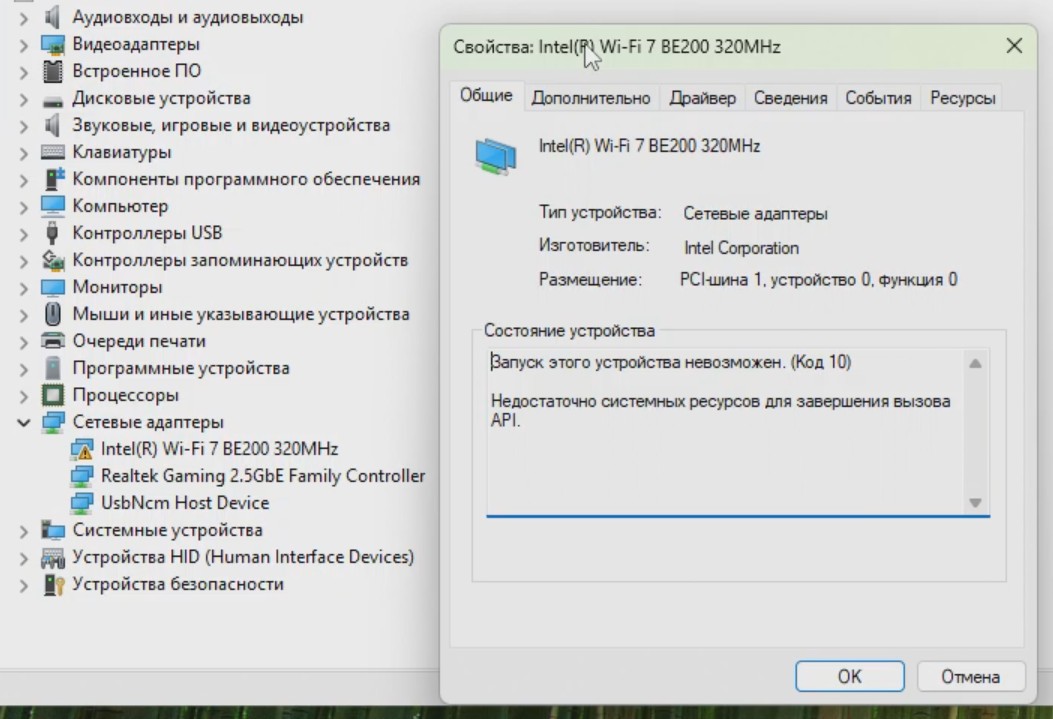Select Intel(R) Wi-Fi 7 BE200 320MHz in tree
The image size is (1053, 719).
tap(219, 449)
